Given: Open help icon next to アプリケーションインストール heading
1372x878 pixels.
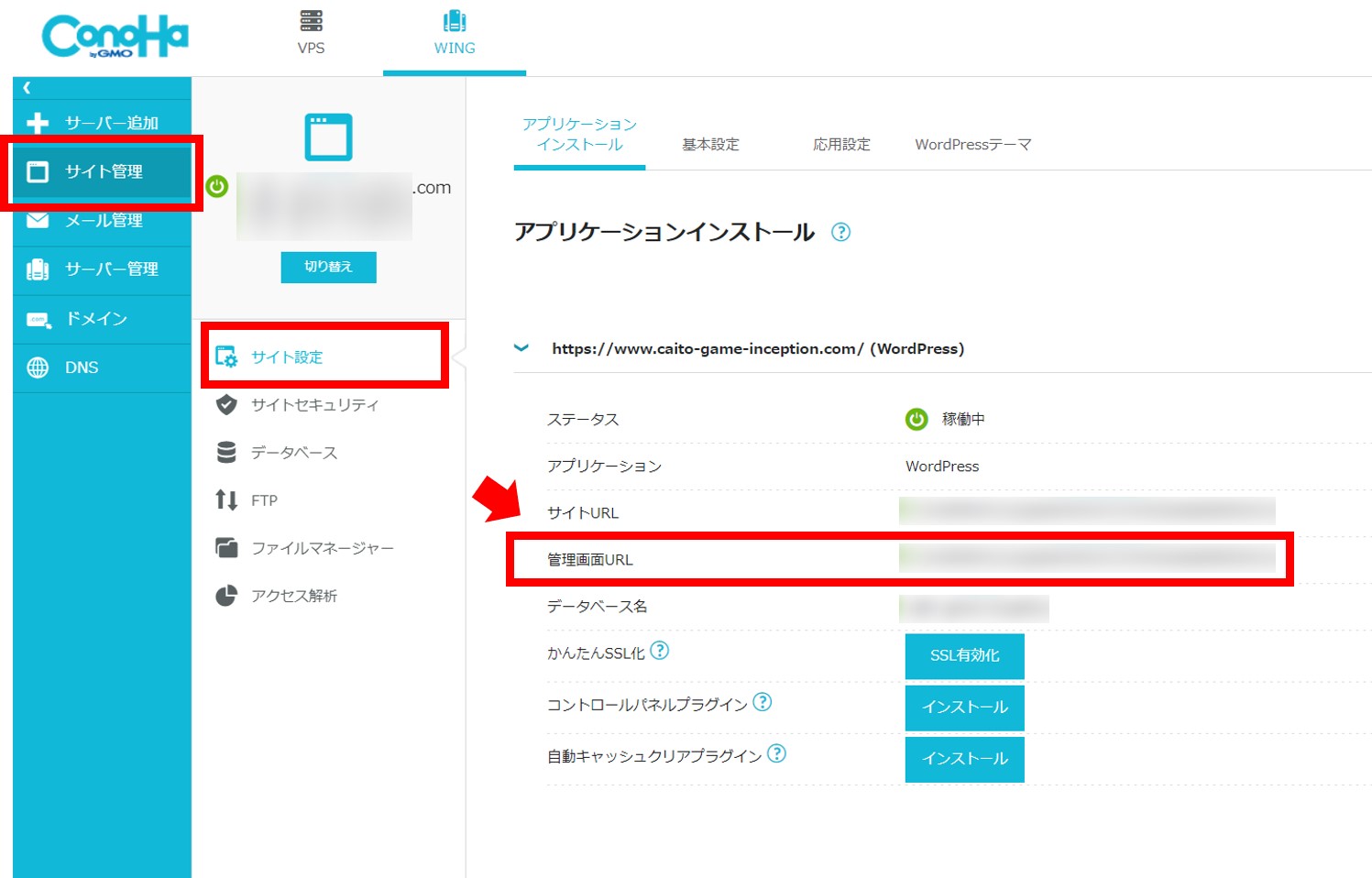Looking at the screenshot, I should (840, 232).
